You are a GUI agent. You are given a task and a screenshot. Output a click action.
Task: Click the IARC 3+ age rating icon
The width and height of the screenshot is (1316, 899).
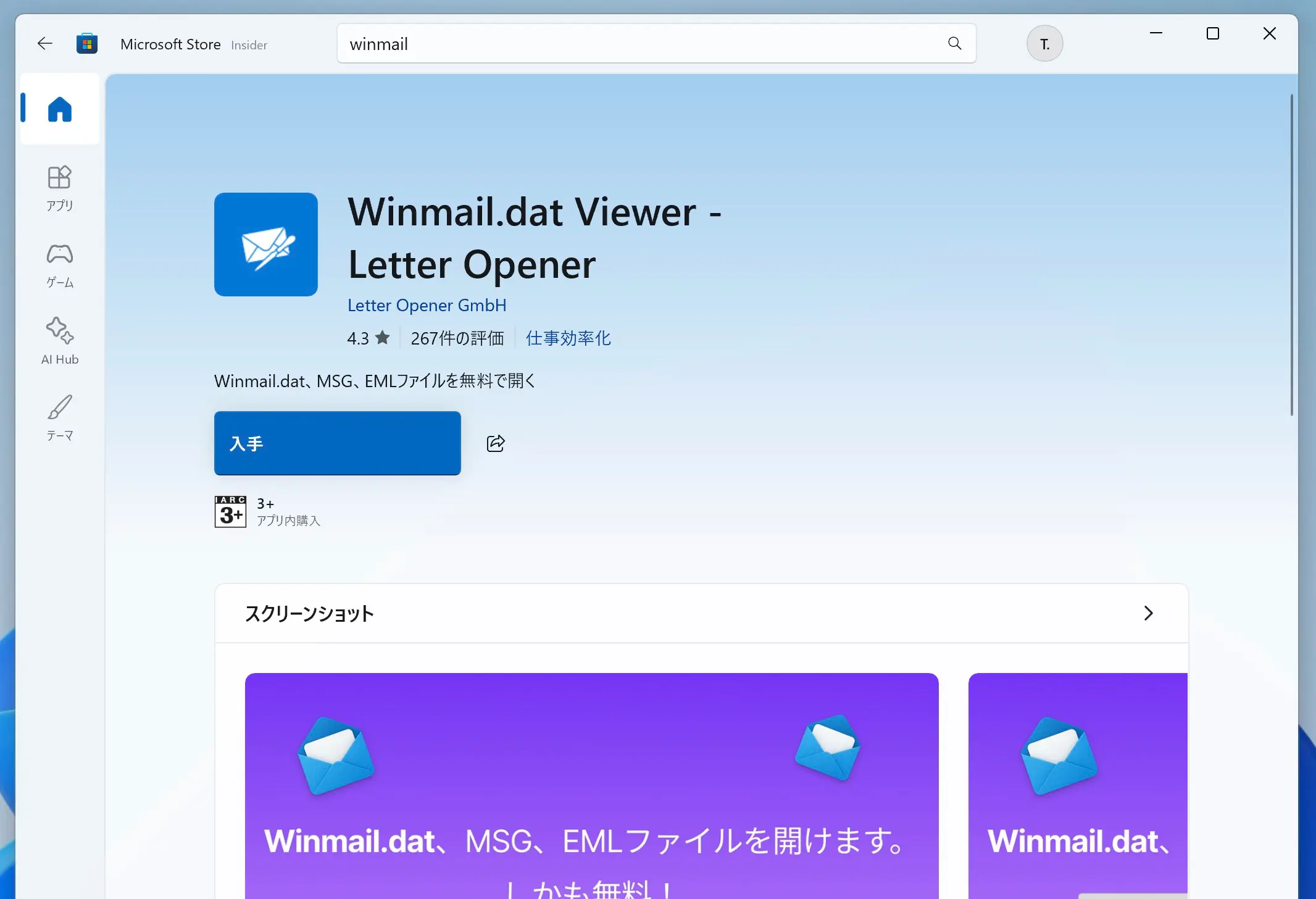tap(230, 512)
